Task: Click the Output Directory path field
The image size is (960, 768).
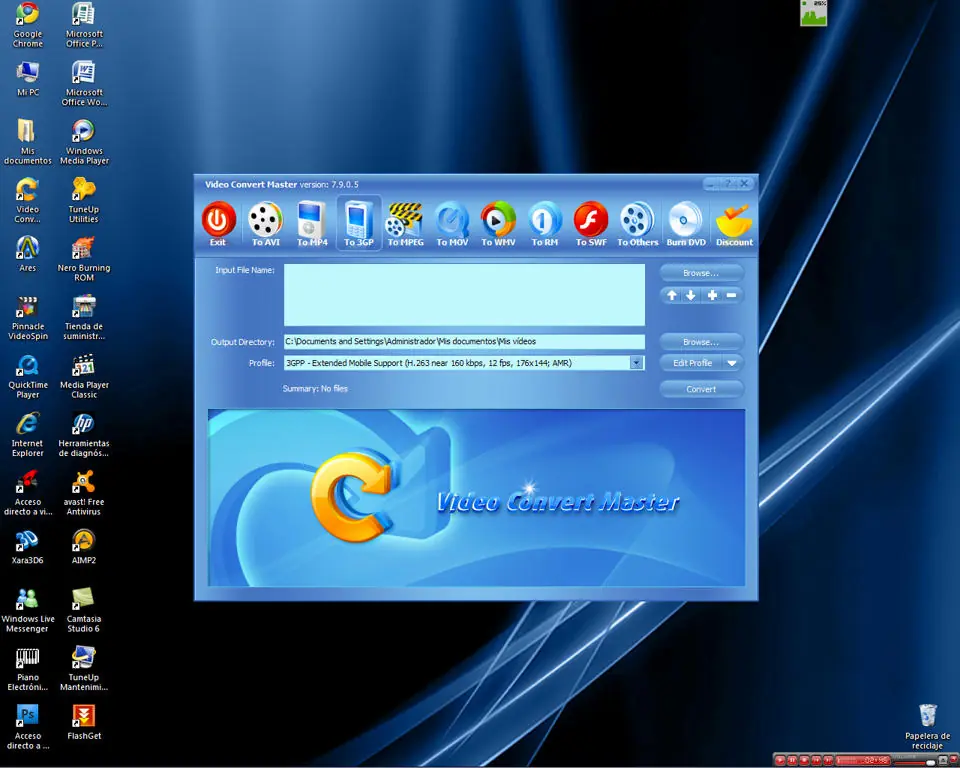Action: tap(464, 342)
